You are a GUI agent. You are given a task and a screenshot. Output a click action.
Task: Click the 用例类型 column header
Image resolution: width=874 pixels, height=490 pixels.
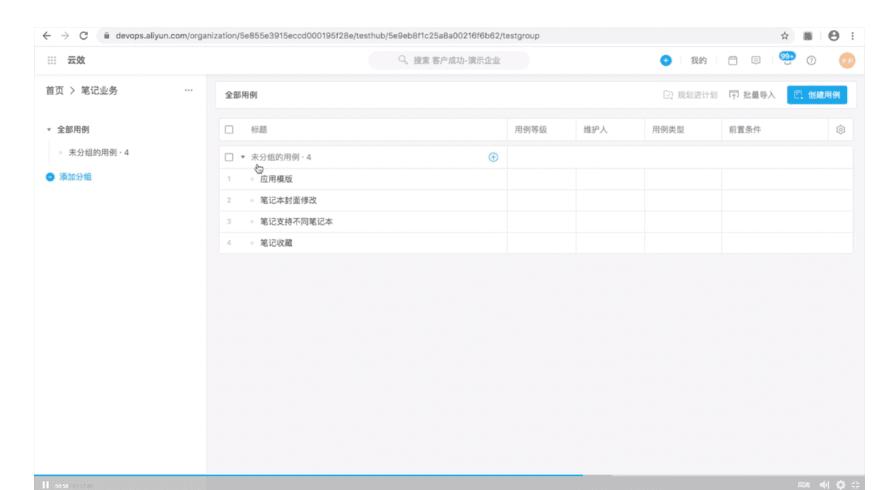point(668,129)
